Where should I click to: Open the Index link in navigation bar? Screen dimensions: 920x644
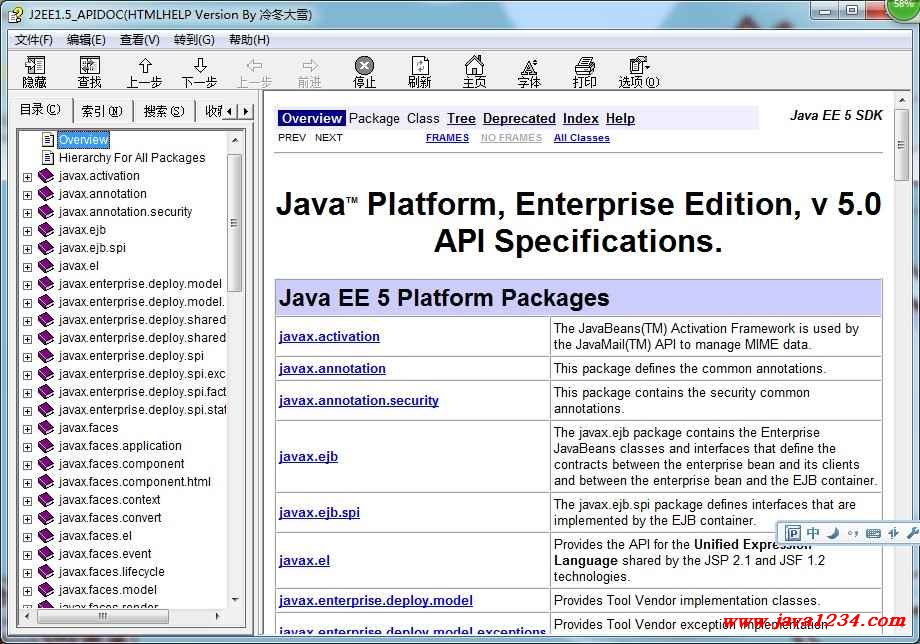point(580,118)
